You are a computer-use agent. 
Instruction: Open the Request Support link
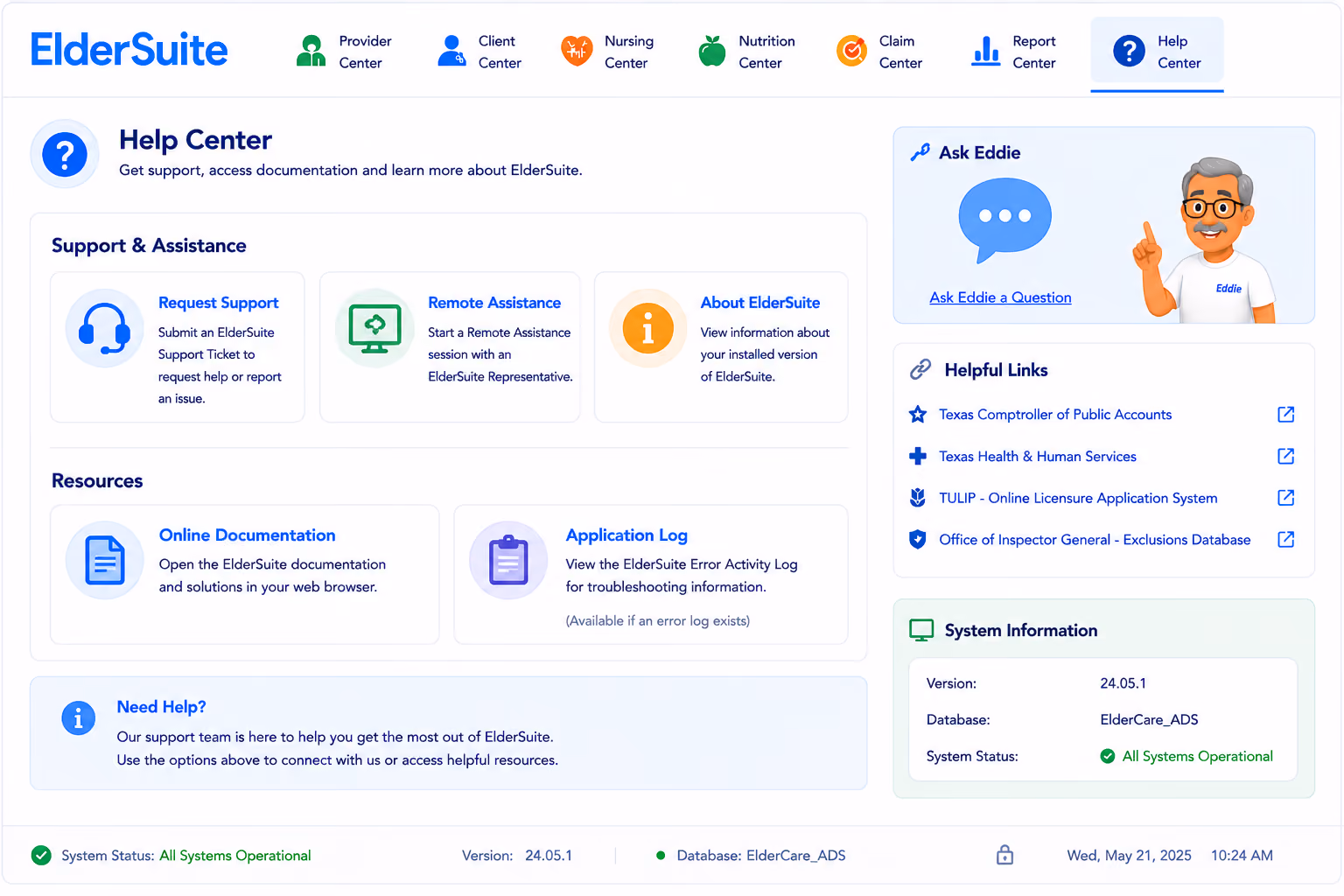(x=218, y=303)
